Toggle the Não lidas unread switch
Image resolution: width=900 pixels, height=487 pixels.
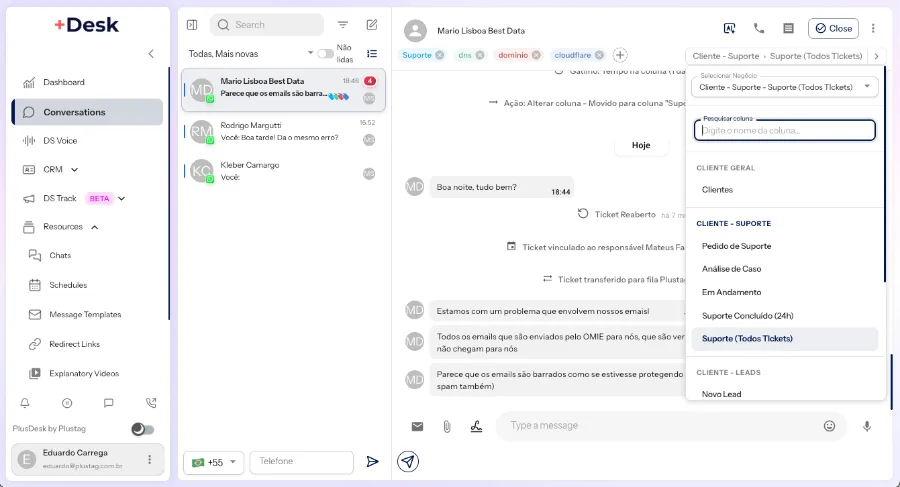point(325,53)
